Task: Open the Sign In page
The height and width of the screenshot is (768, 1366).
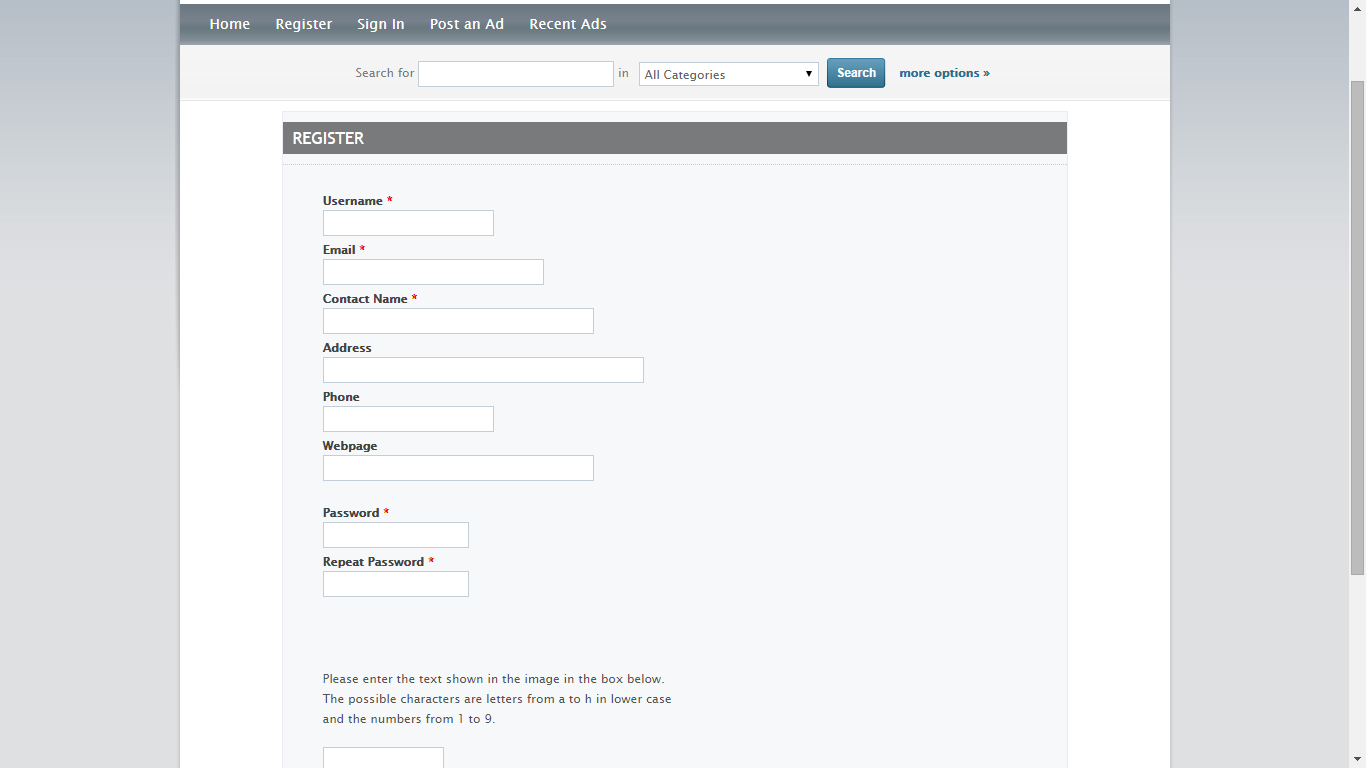Action: point(380,24)
